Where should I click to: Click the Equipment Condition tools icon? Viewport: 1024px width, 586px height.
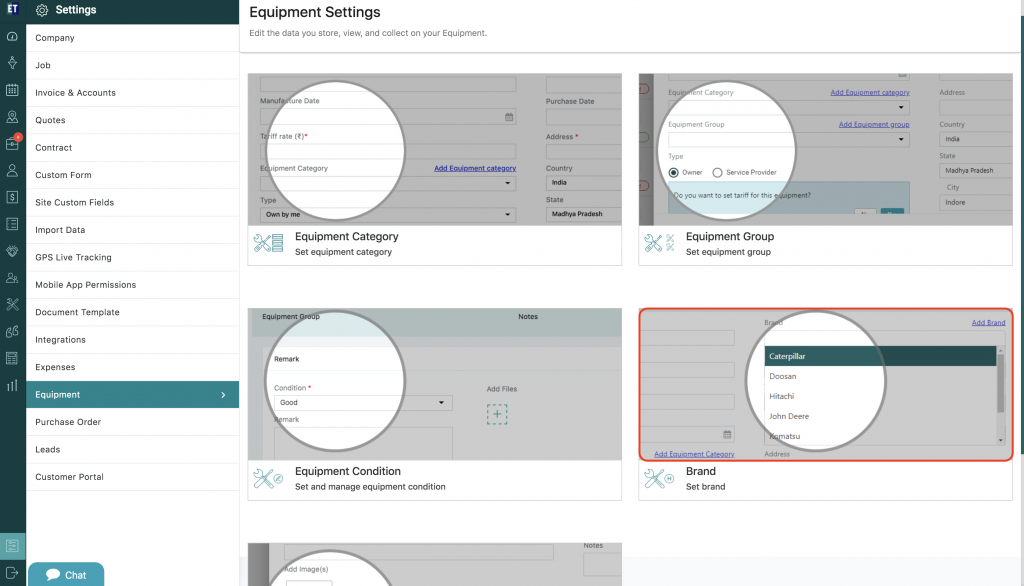pyautogui.click(x=268, y=478)
